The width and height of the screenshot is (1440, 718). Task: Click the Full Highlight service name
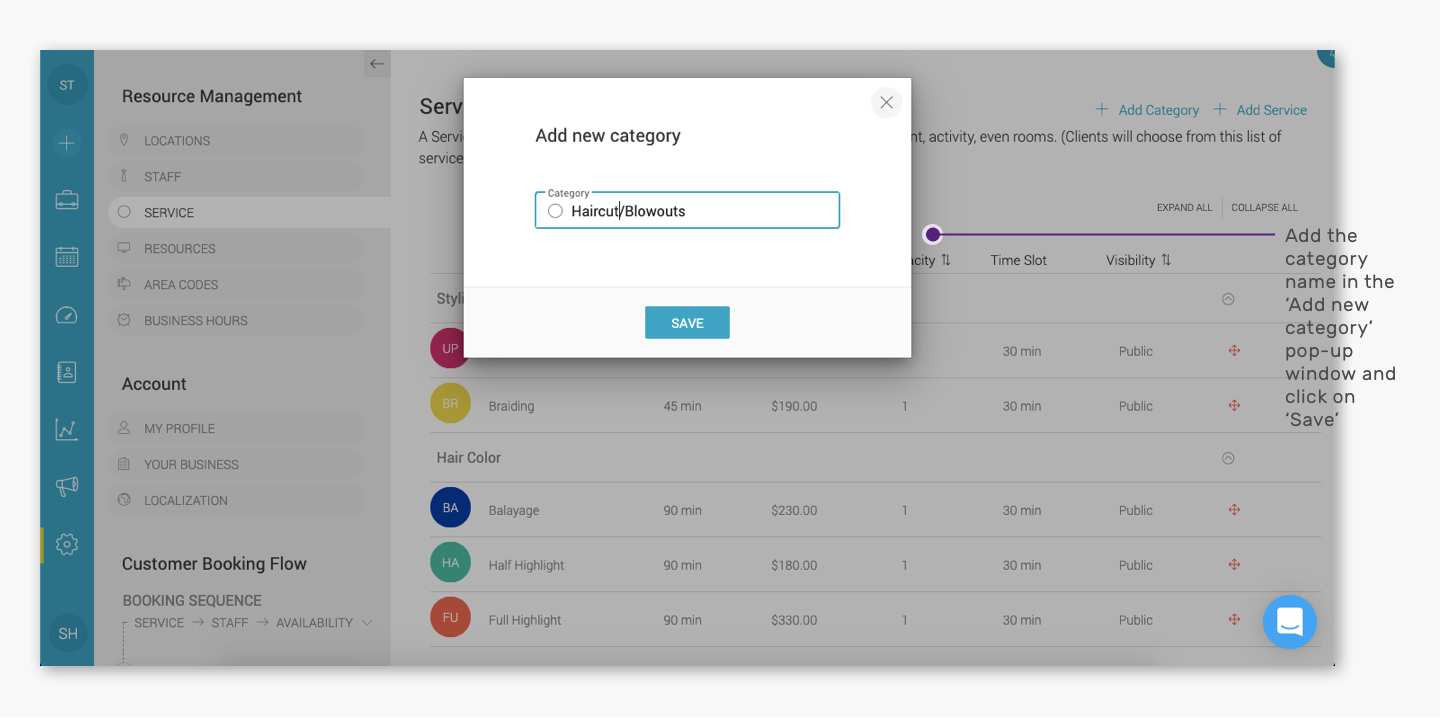pyautogui.click(x=525, y=620)
